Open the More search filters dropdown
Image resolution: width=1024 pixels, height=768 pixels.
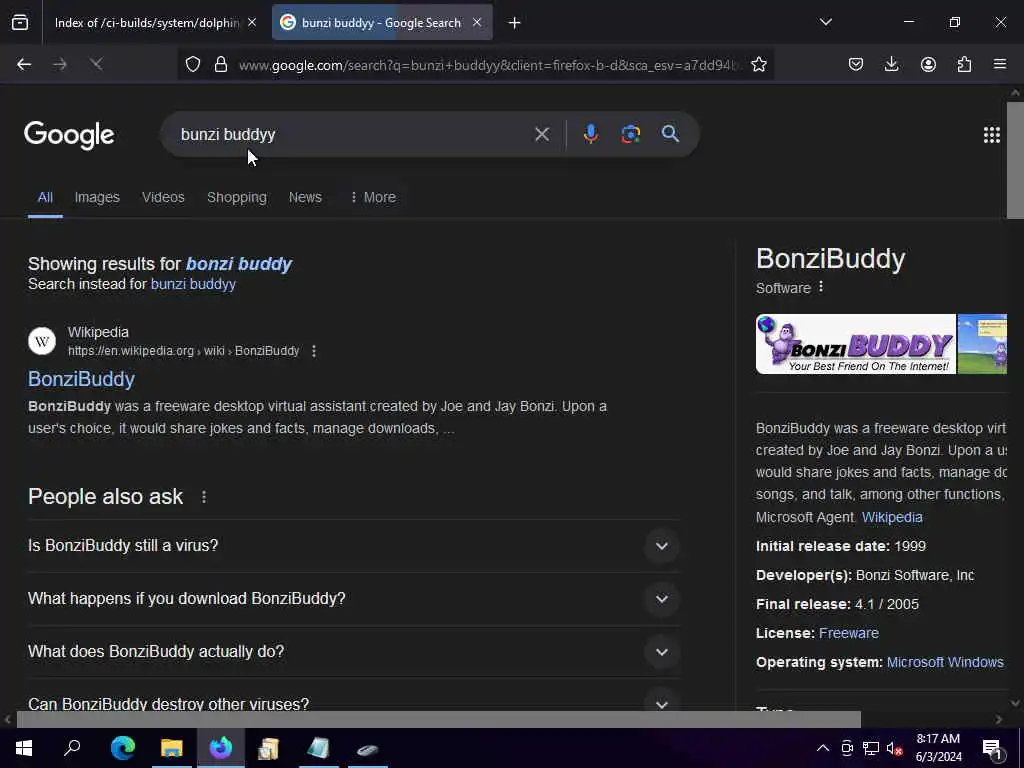373,197
